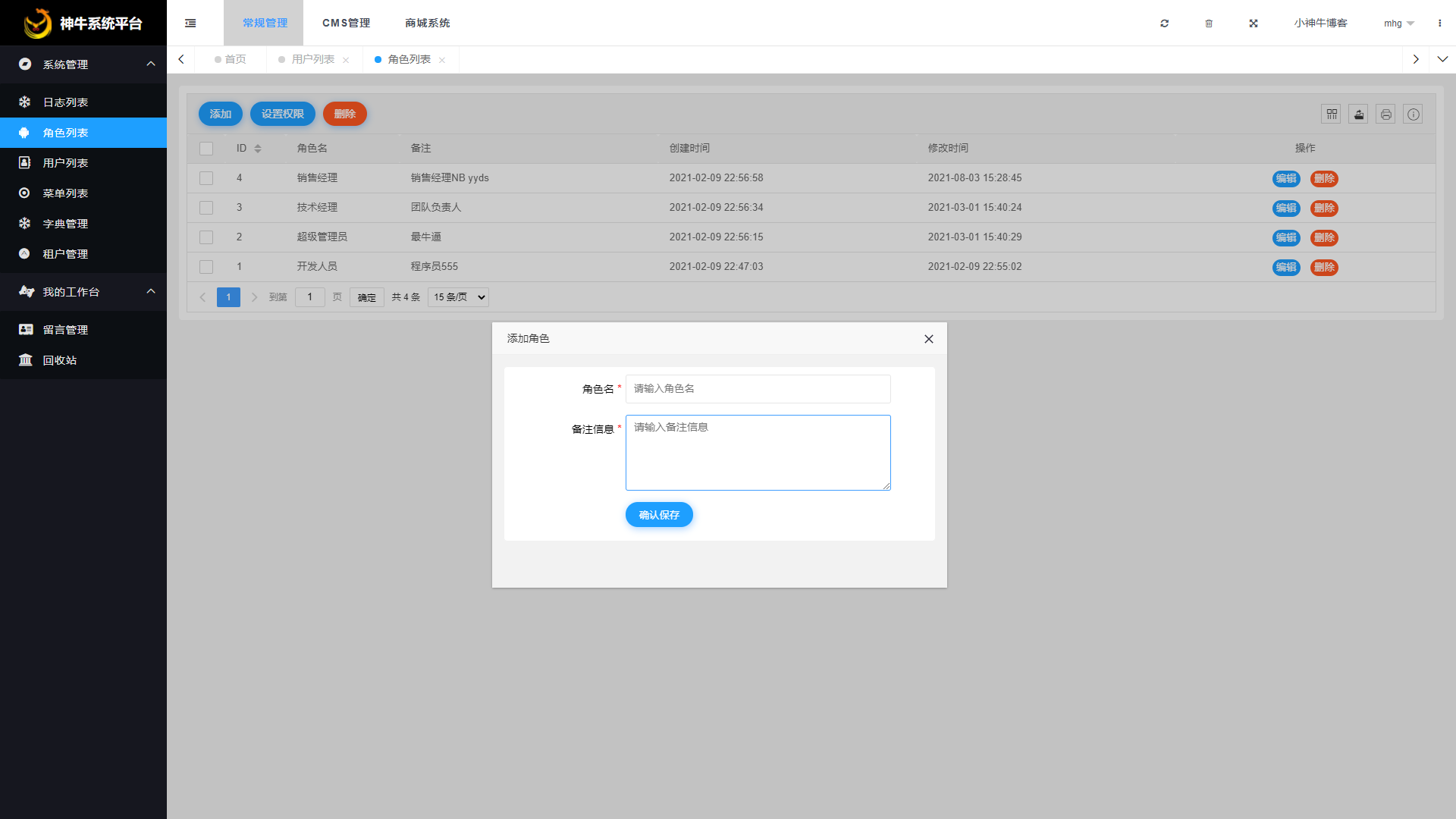
Task: Clear cache with the trash icon
Action: click(1209, 23)
